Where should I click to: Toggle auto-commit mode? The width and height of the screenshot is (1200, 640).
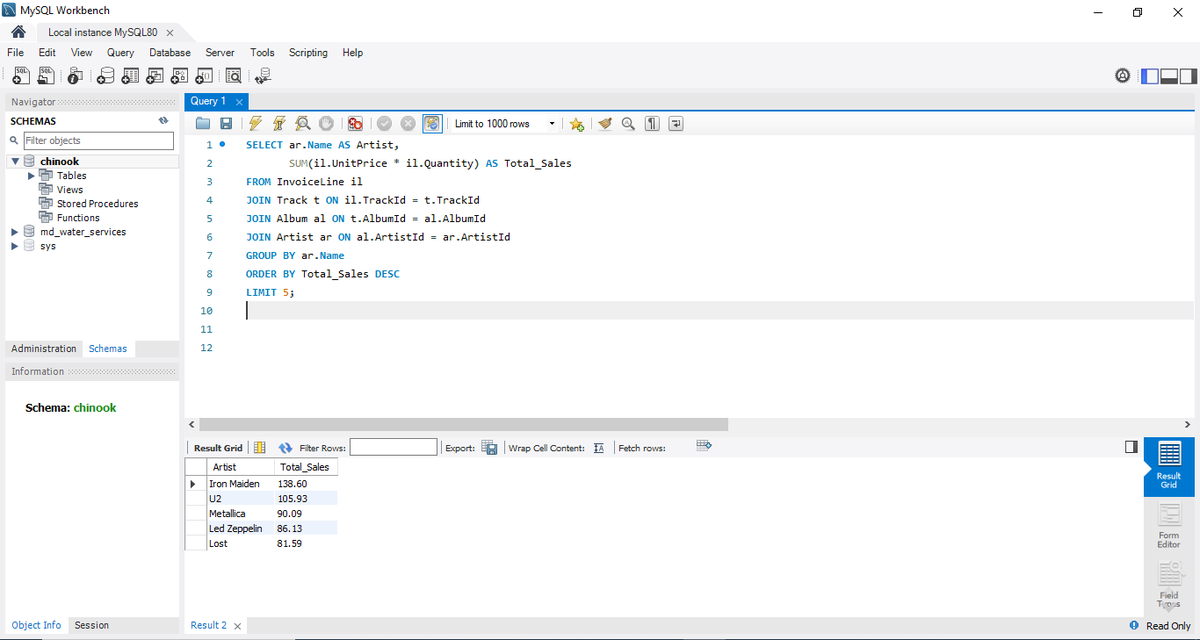coord(432,124)
